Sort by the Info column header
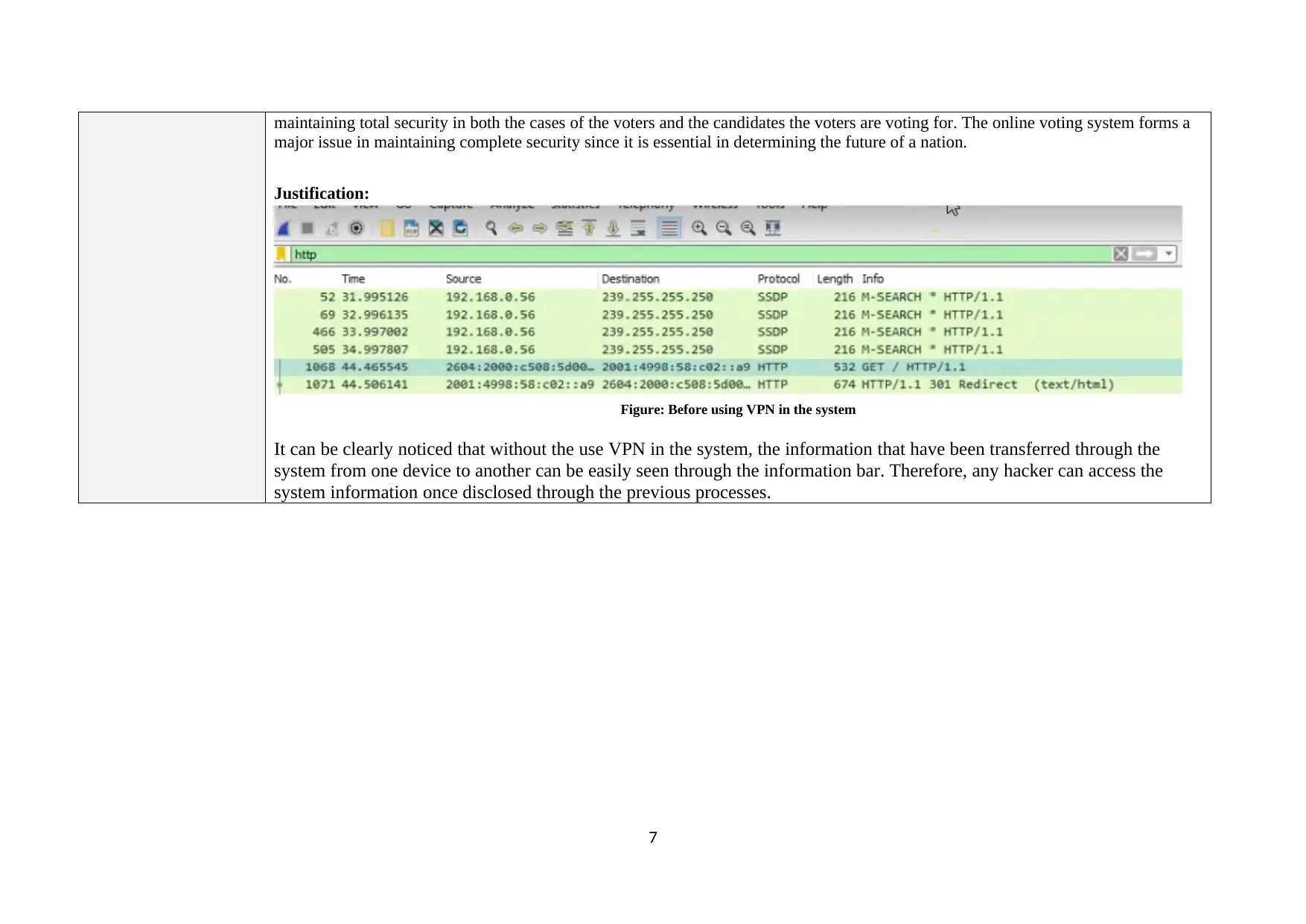The image size is (1306, 924). pos(873,279)
